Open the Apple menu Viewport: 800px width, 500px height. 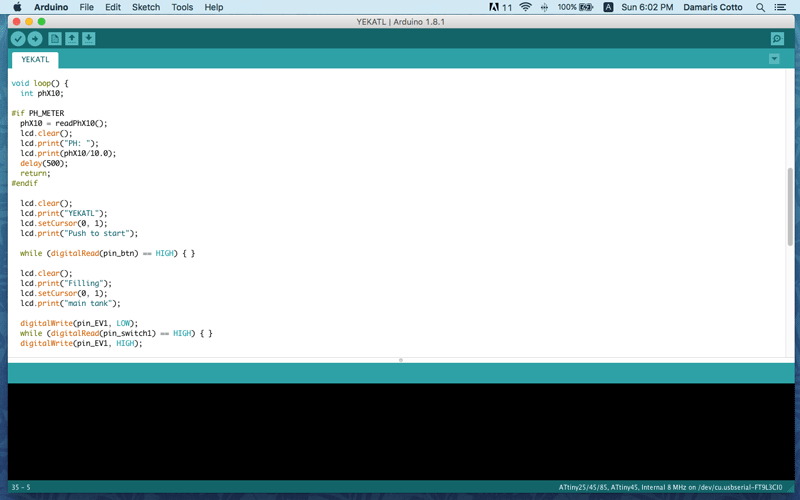tap(17, 7)
